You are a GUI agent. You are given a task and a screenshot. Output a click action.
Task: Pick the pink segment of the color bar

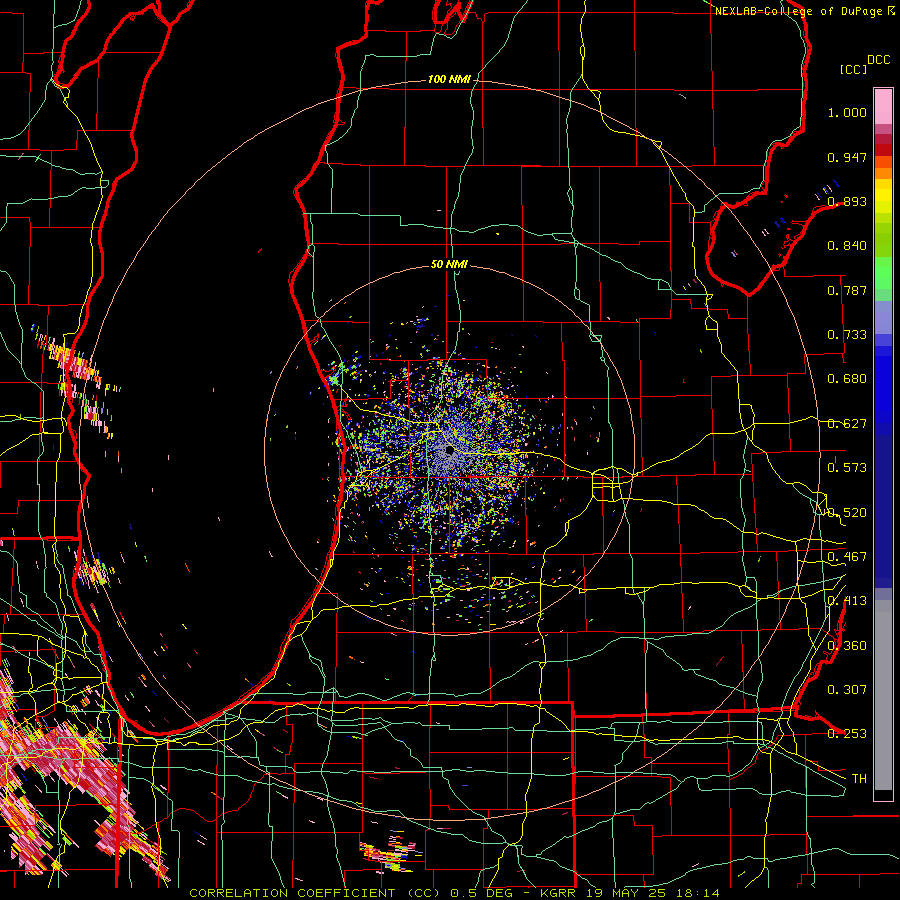point(883,107)
